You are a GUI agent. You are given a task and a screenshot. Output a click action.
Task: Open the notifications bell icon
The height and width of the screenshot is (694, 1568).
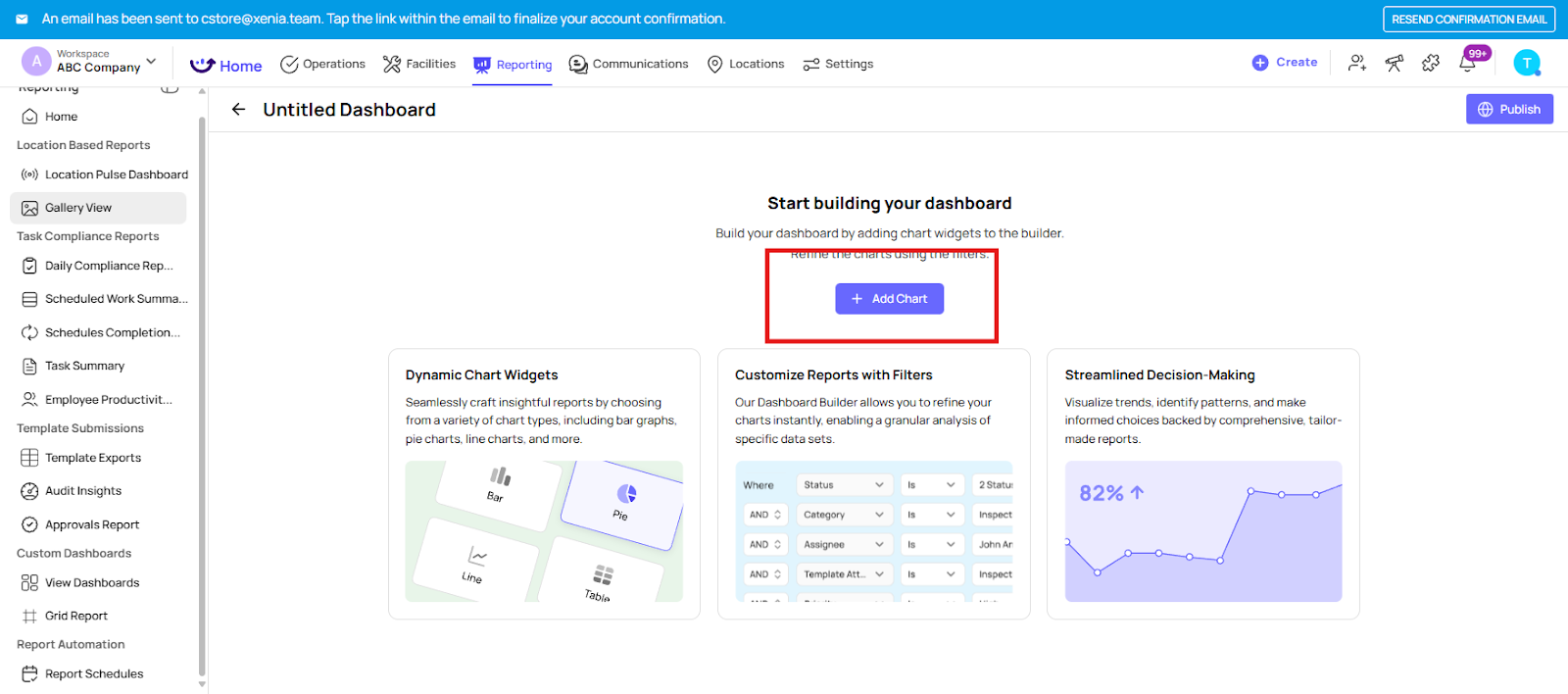pos(1467,64)
